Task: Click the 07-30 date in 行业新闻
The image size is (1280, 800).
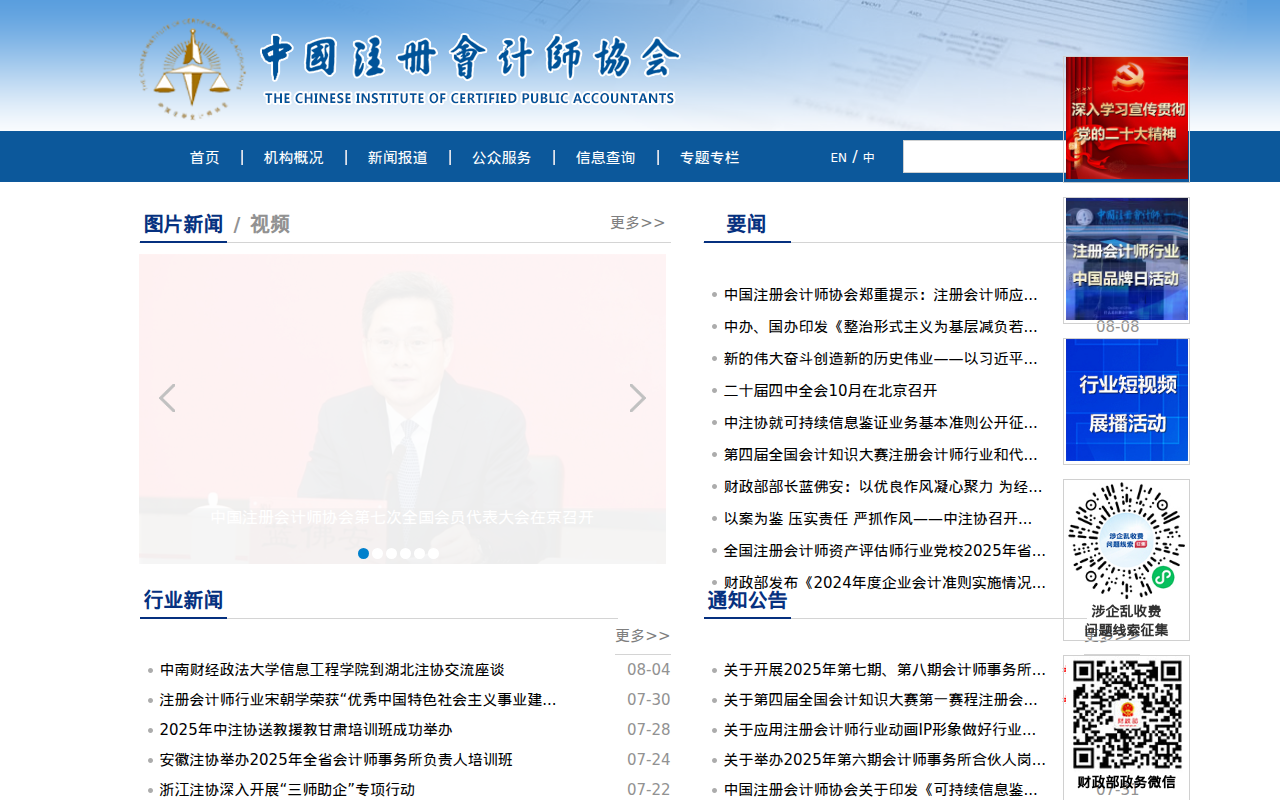Action: [649, 700]
